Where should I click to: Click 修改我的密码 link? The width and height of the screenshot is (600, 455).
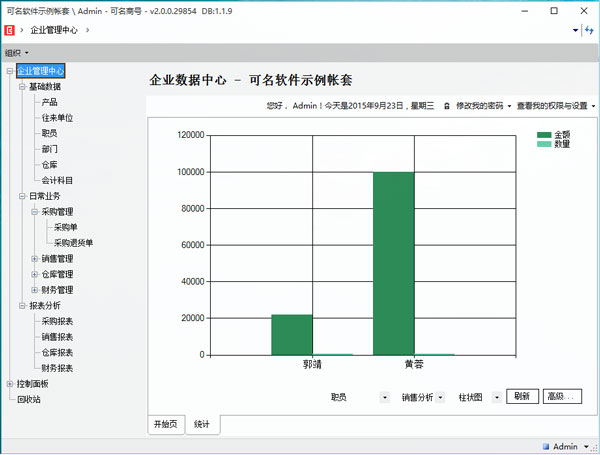pos(481,105)
